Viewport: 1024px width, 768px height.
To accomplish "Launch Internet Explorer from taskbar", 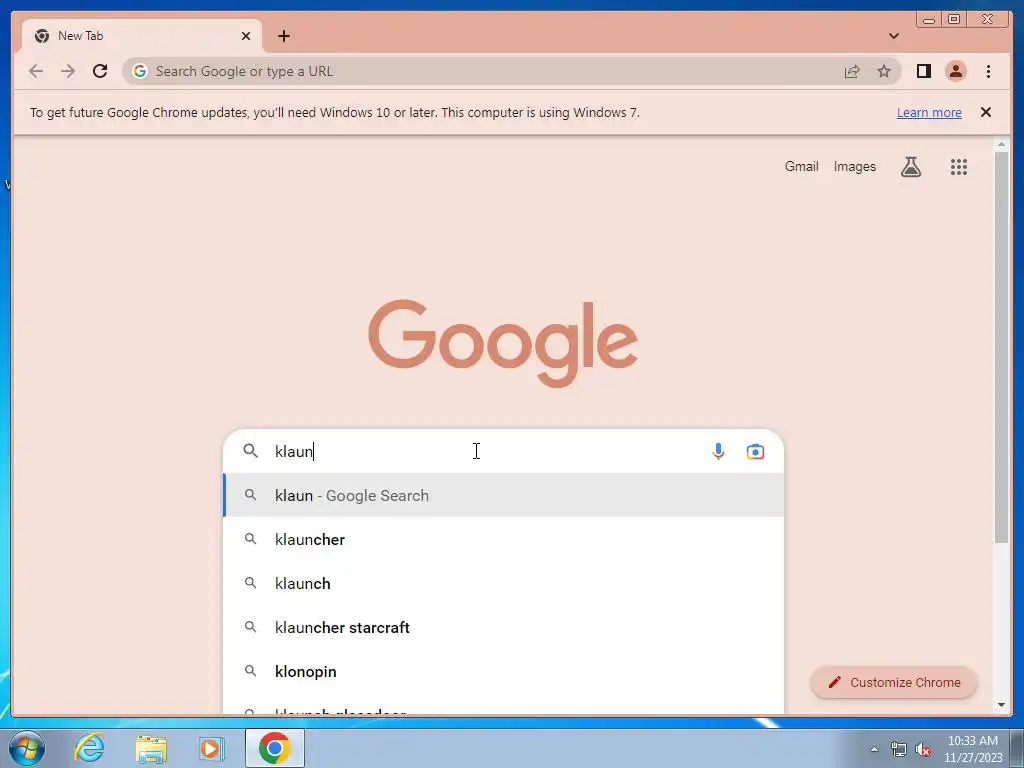I will [x=89, y=748].
